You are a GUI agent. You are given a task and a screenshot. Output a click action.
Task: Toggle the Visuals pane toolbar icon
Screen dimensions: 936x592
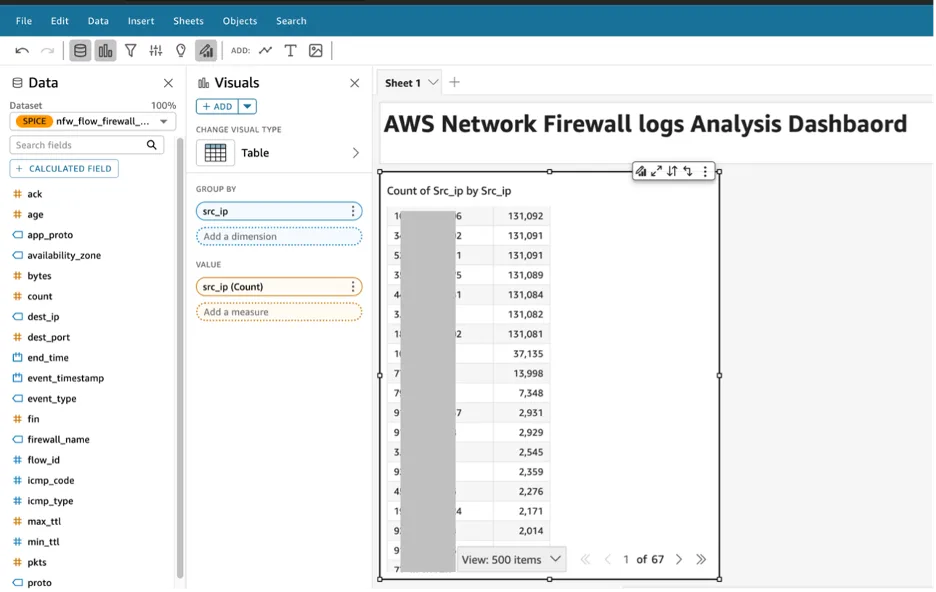(106, 51)
